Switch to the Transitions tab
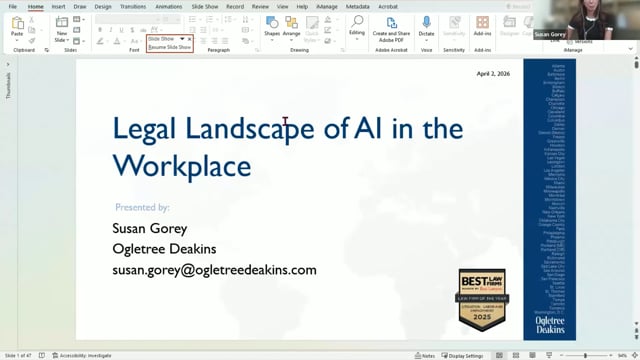This screenshot has width=640, height=360. point(133,7)
